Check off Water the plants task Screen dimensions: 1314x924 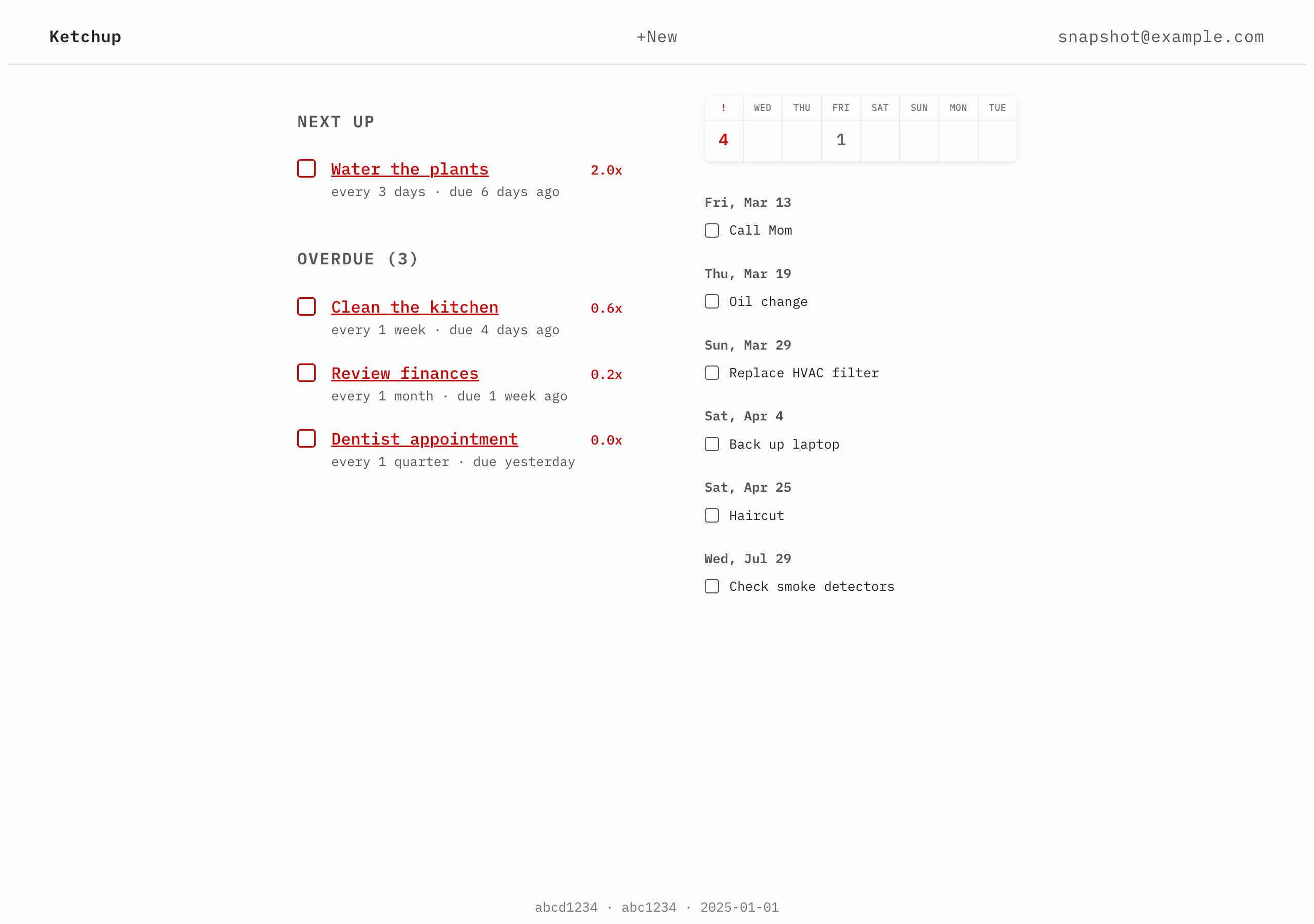click(x=306, y=168)
